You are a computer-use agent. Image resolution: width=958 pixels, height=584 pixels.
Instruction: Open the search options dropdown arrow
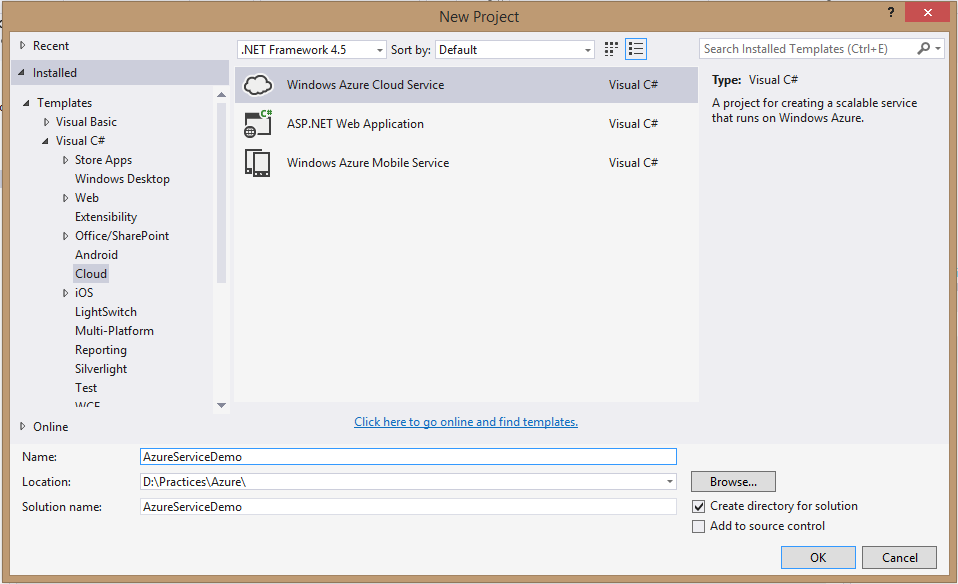938,48
